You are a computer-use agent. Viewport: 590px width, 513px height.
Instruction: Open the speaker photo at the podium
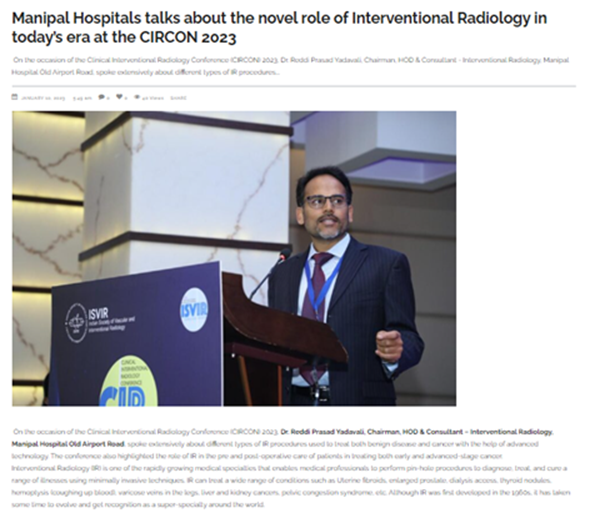tap(234, 258)
